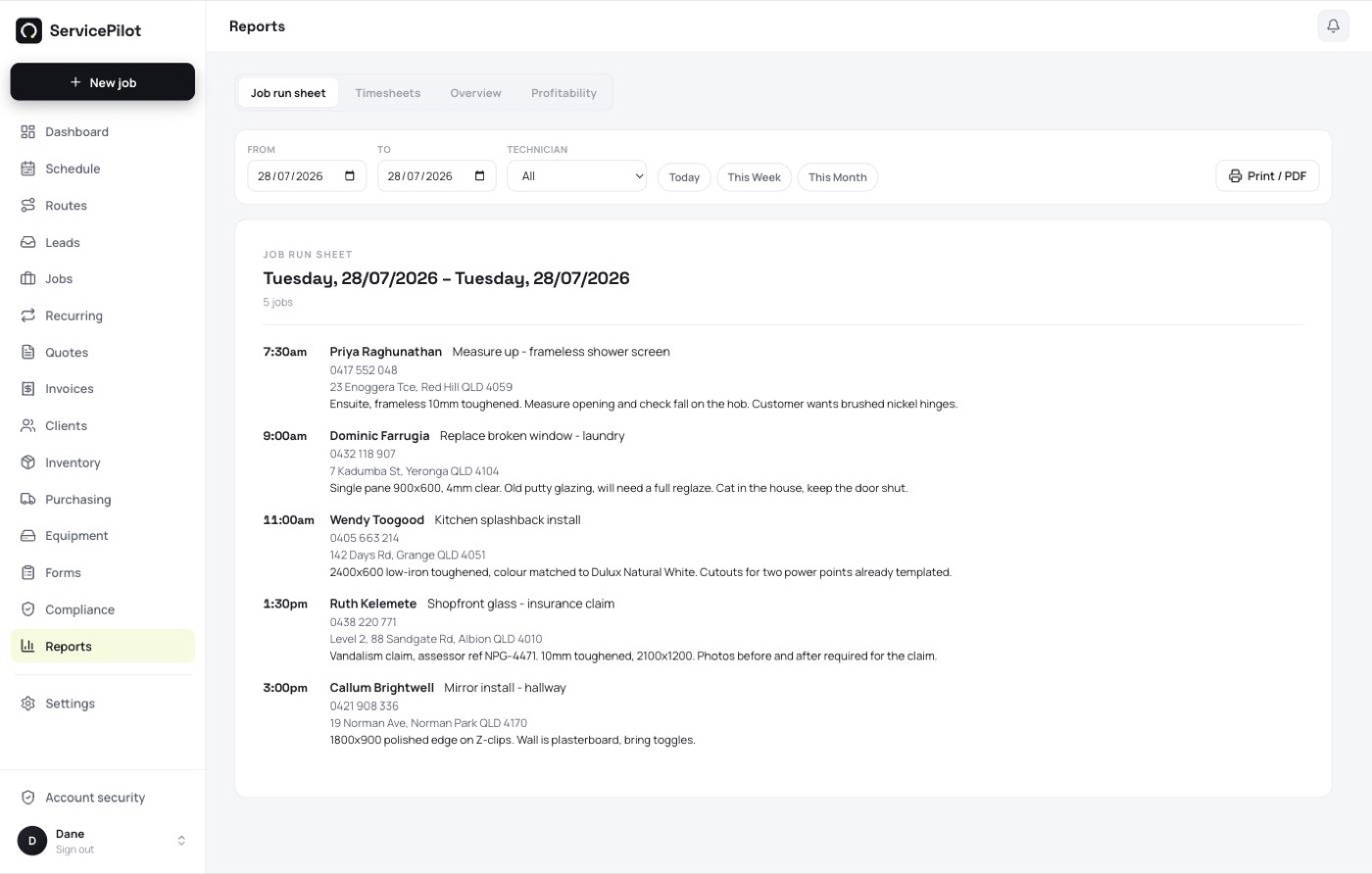Open the Settings gear icon
Screen dimensions: 1372x874
pyautogui.click(x=27, y=704)
